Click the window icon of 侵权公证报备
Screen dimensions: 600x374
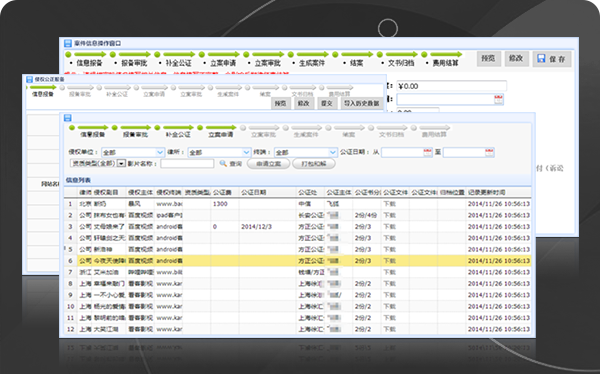point(29,79)
